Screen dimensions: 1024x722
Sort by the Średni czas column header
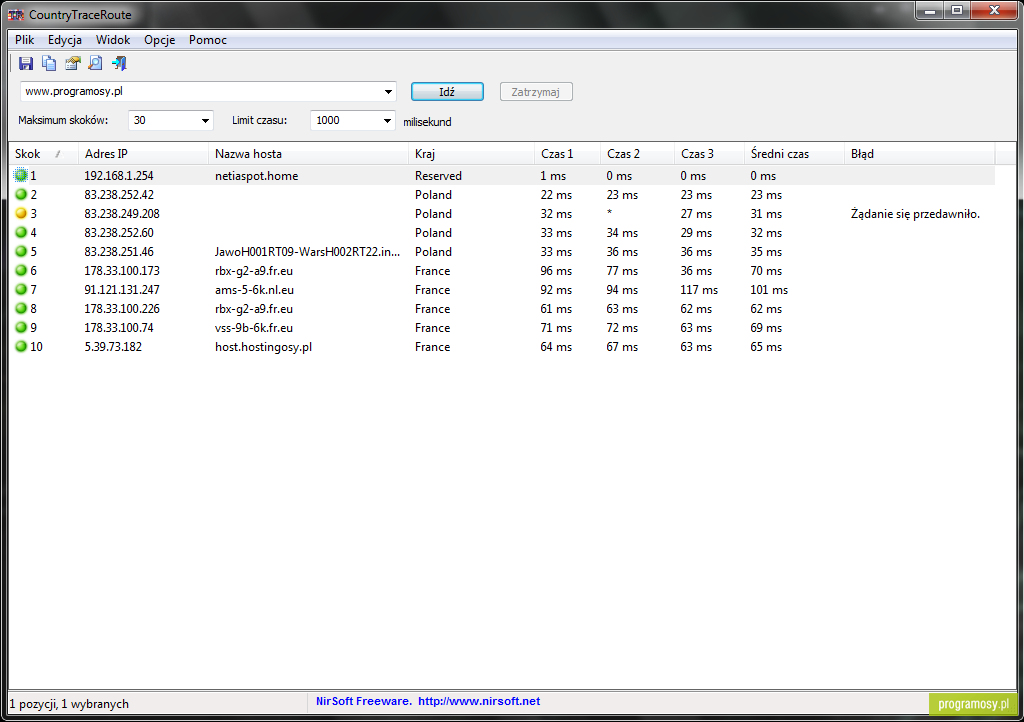coord(794,154)
